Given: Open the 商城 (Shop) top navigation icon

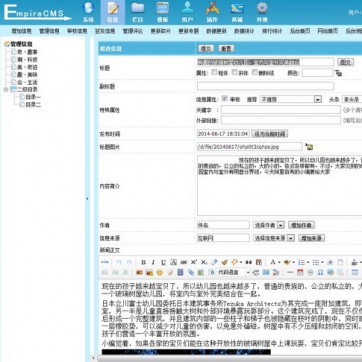Looking at the screenshot, I should click(x=237, y=12).
